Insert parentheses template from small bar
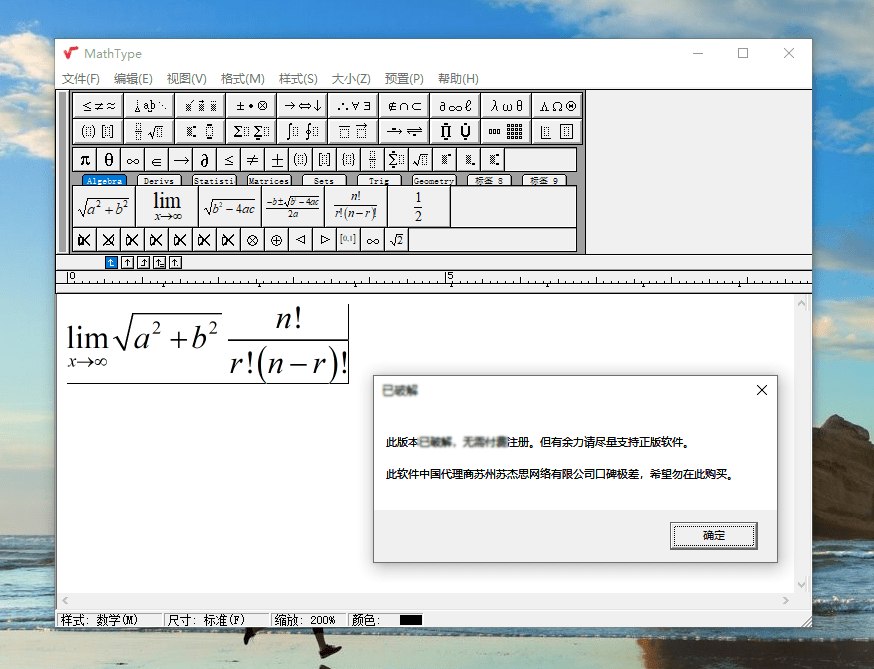 pos(300,161)
